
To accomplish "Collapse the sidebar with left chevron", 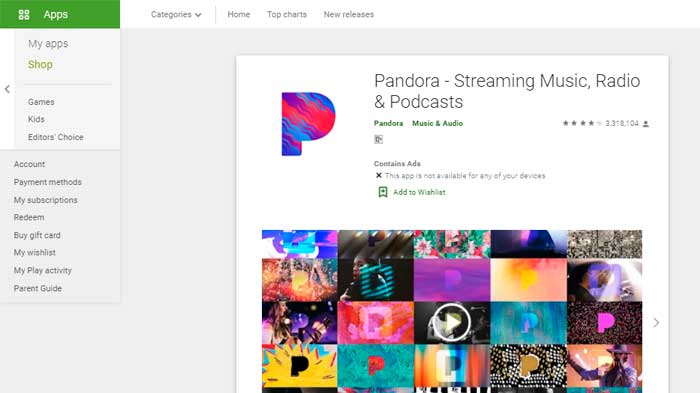I will [7, 89].
